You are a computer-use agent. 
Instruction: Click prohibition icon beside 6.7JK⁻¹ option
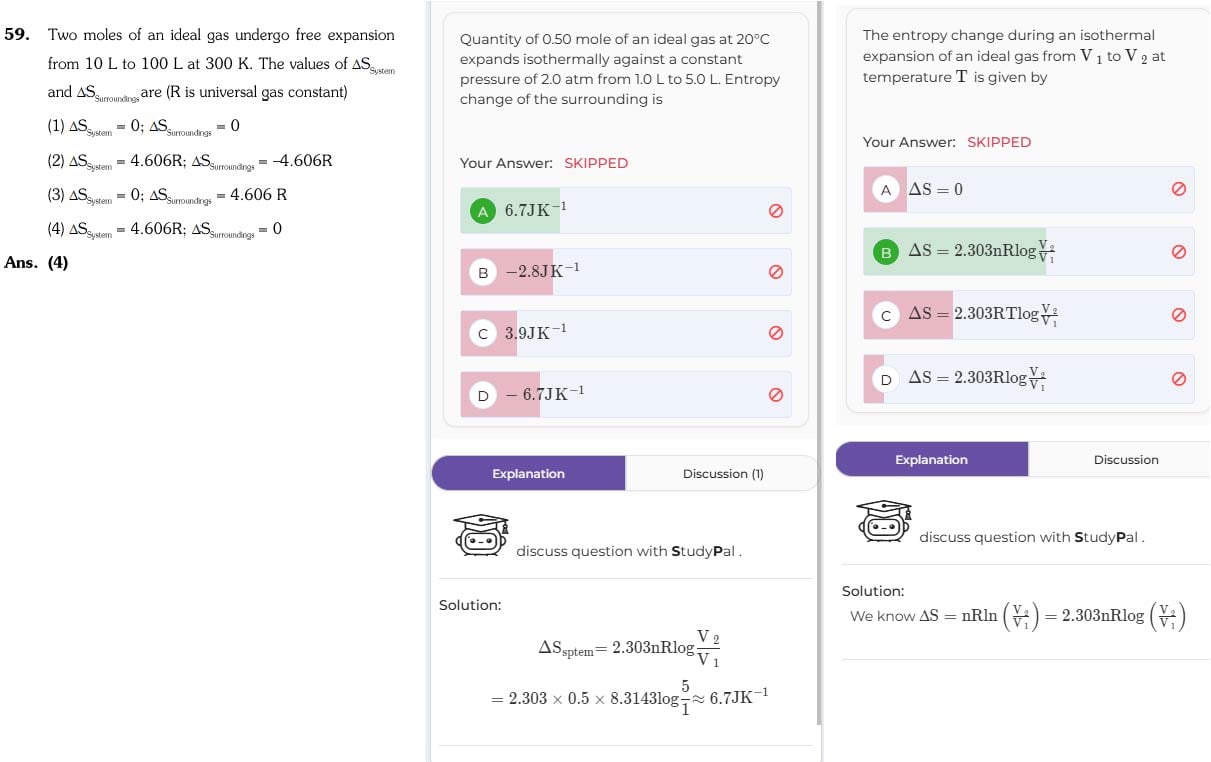click(775, 211)
